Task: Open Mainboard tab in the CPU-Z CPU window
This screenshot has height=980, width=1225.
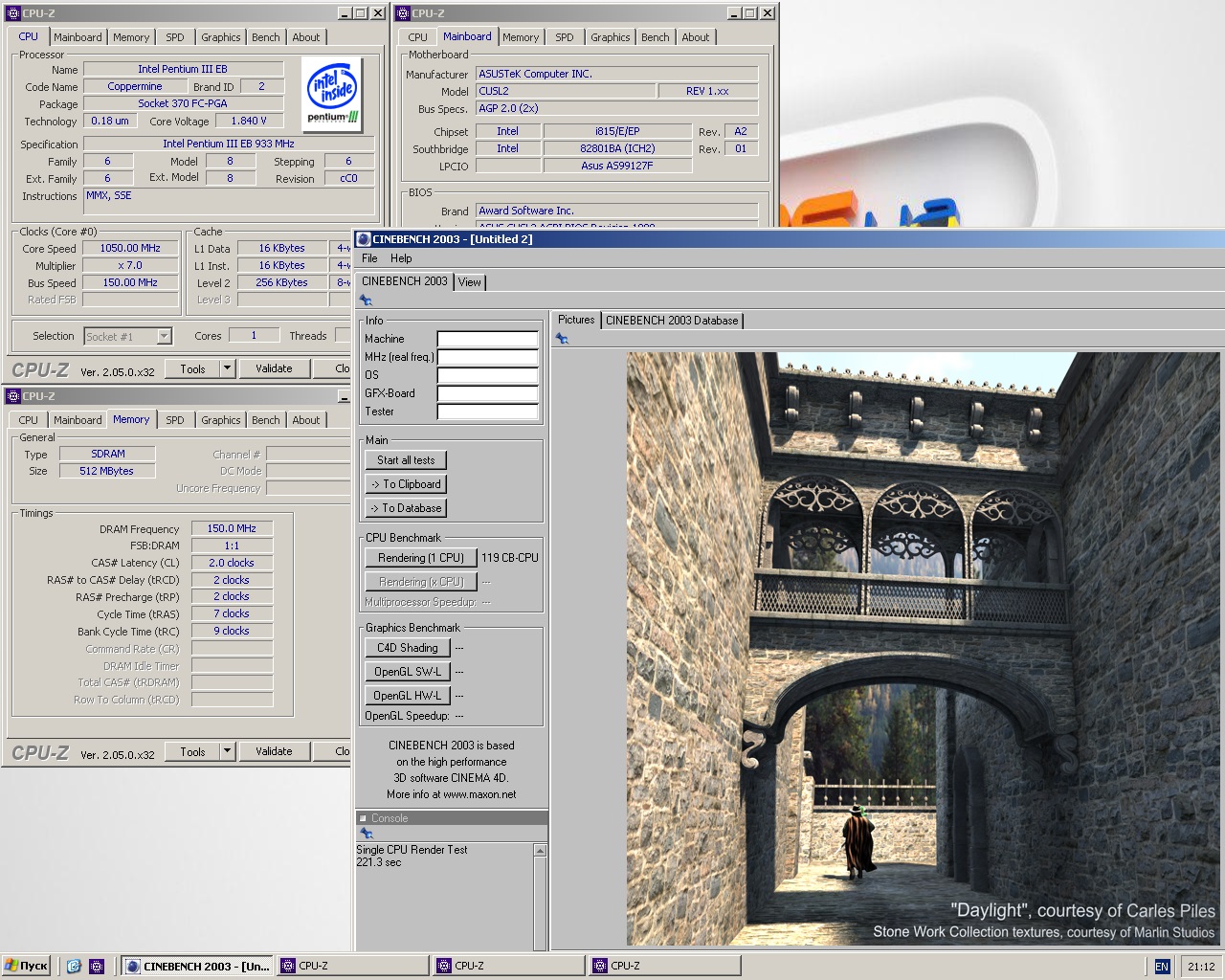Action: tap(78, 37)
